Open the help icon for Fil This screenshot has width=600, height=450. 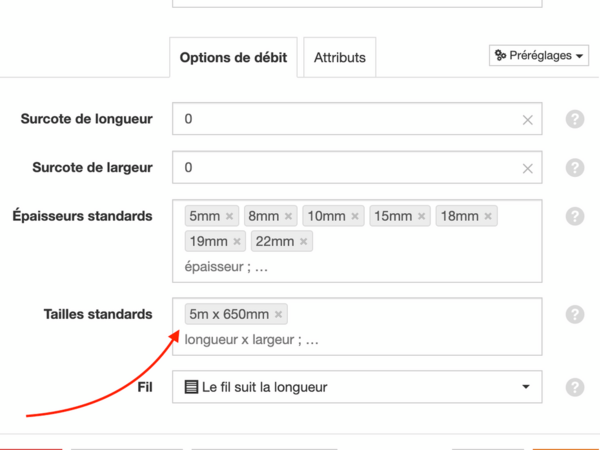[575, 387]
